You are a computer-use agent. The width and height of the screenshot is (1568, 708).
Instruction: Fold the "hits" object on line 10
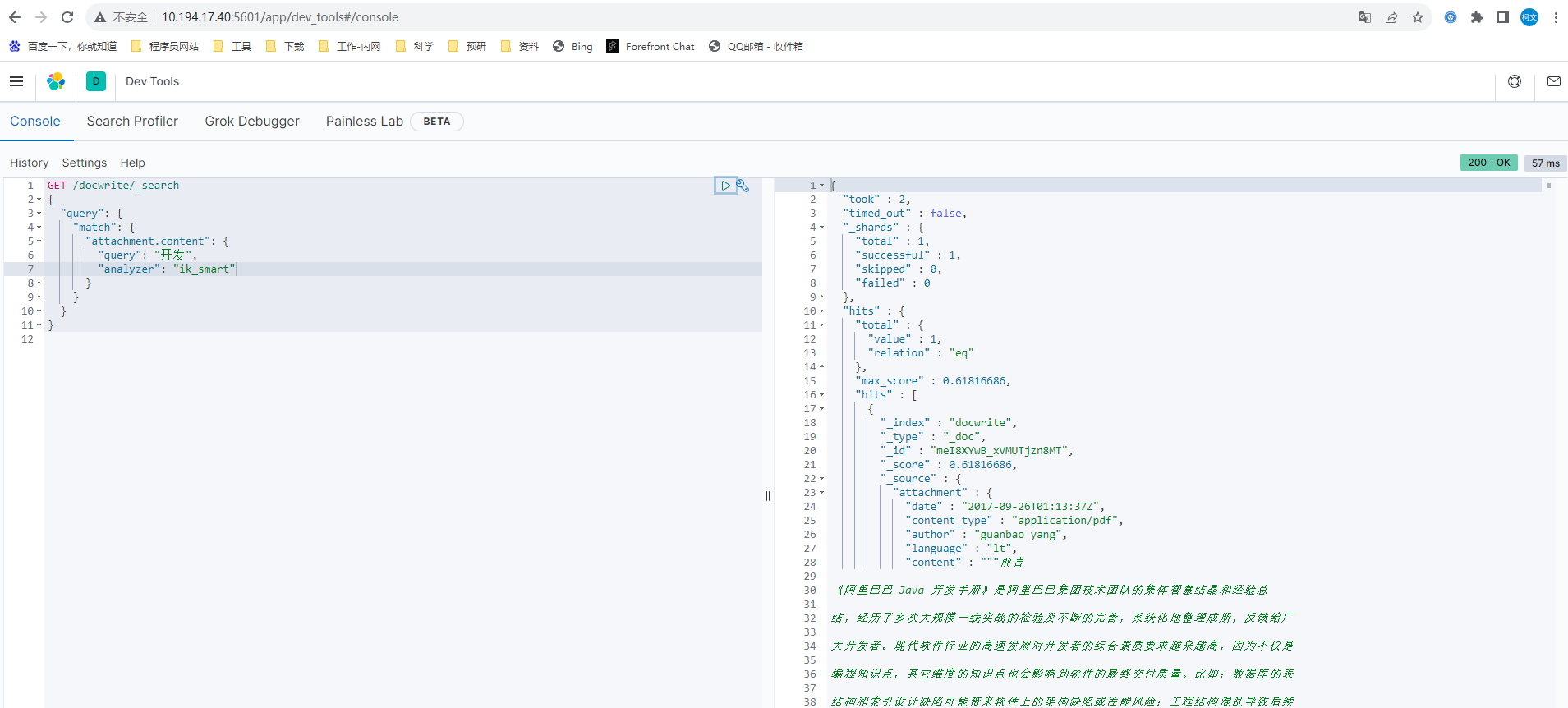tap(821, 311)
